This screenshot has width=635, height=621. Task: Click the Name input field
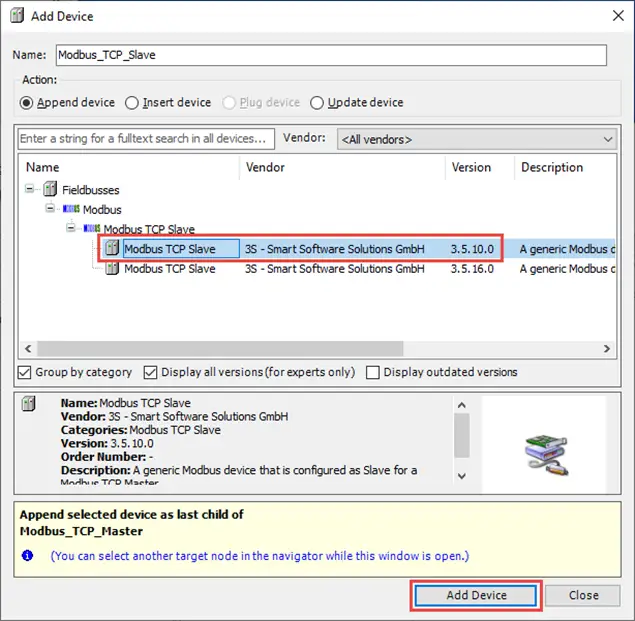click(331, 55)
